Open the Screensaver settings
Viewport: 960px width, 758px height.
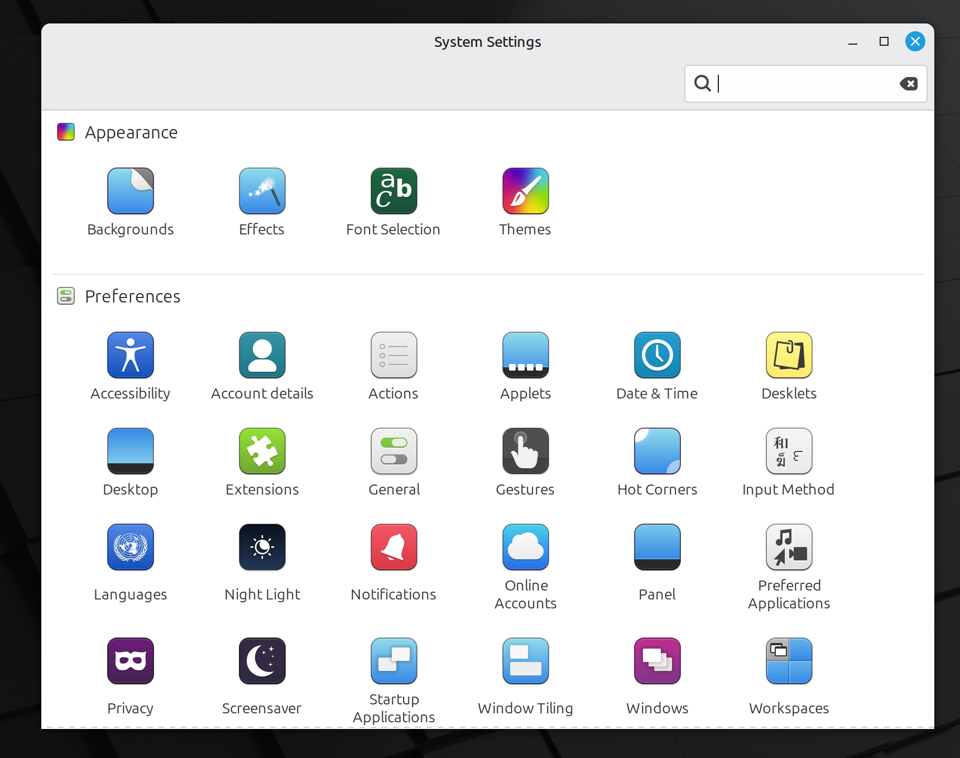tap(262, 661)
